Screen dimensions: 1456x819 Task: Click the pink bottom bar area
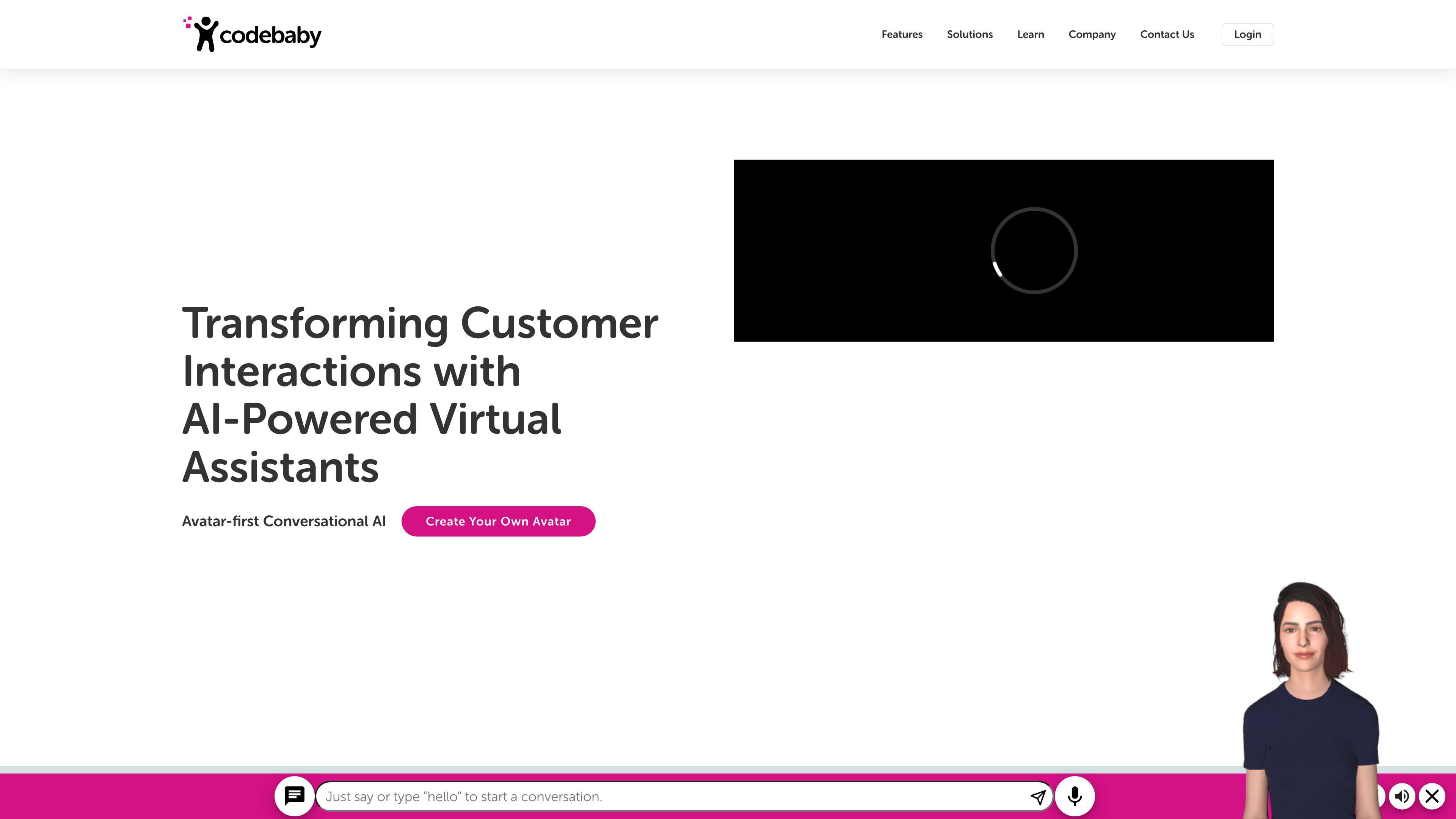point(728,796)
